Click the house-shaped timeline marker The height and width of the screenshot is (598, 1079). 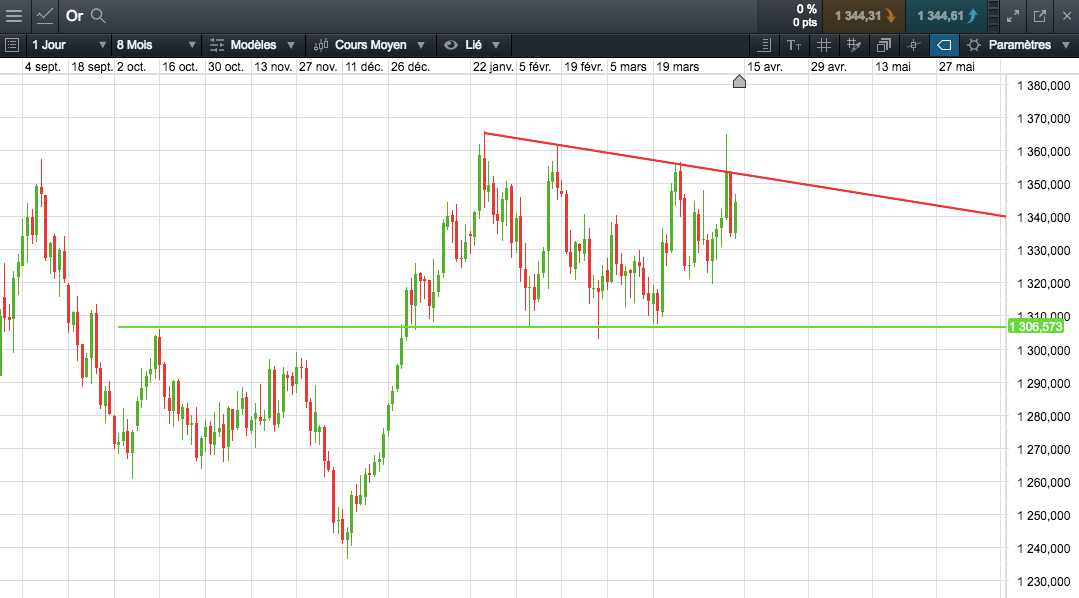click(x=739, y=82)
